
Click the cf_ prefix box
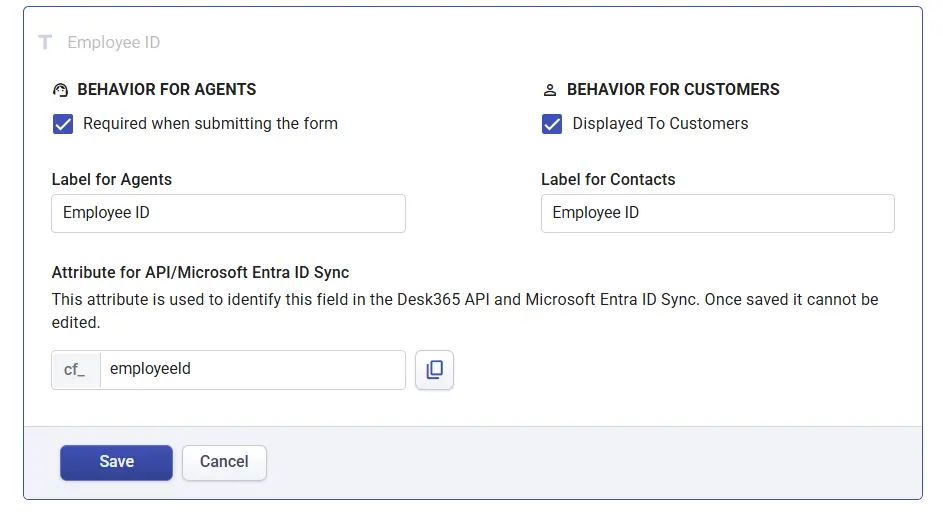click(x=76, y=369)
